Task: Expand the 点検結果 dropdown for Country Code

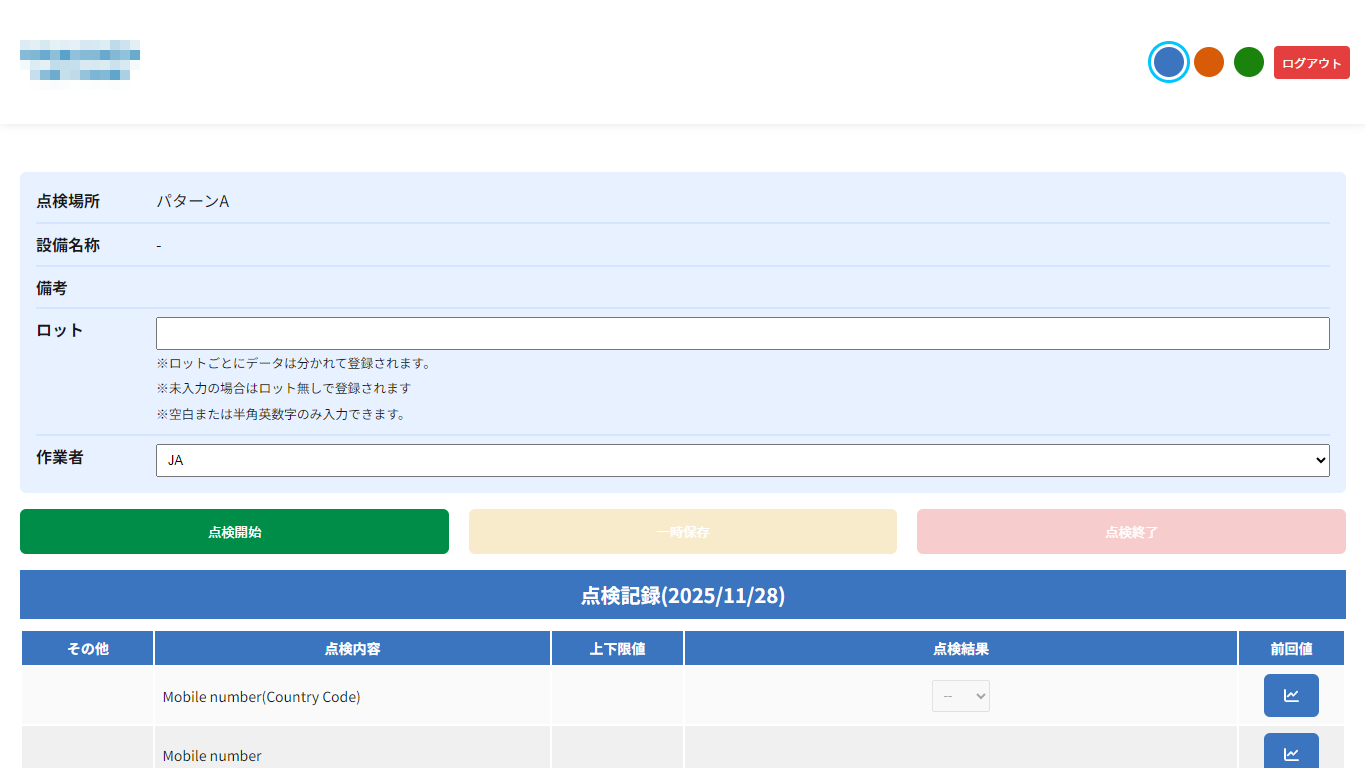Action: (961, 696)
